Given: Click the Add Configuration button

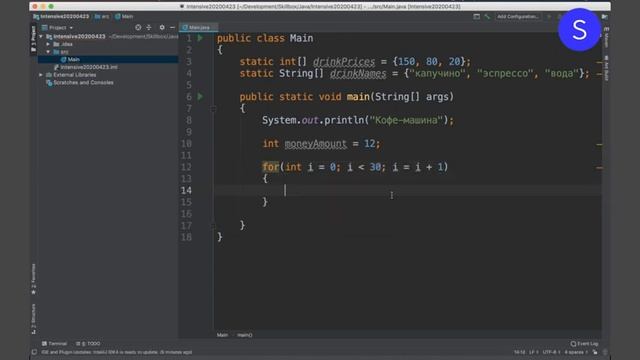Looking at the screenshot, I should pos(518,17).
